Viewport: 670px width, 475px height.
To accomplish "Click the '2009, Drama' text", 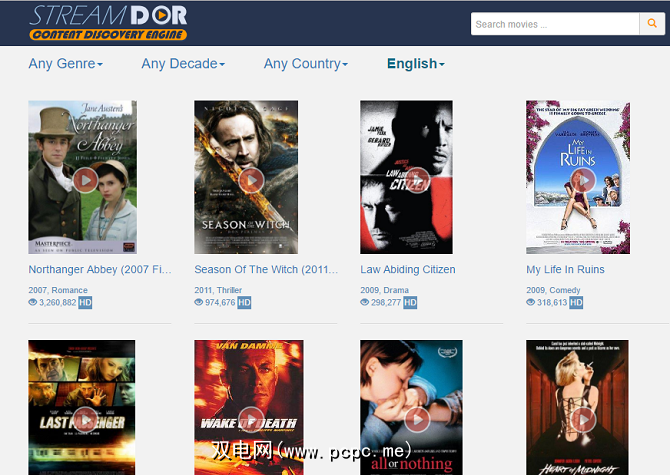I will pos(384,290).
